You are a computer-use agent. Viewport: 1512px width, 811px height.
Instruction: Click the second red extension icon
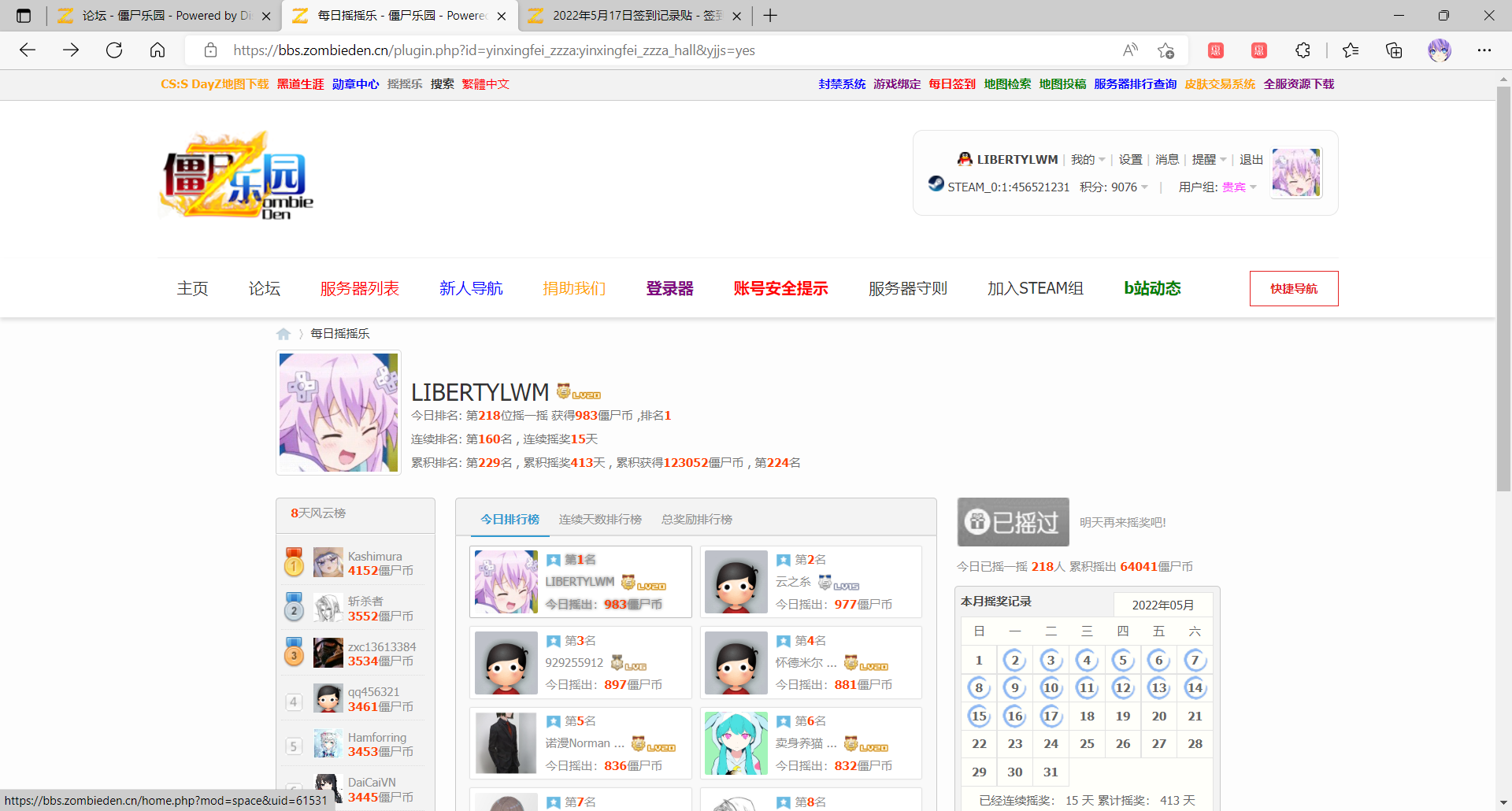tap(1259, 50)
